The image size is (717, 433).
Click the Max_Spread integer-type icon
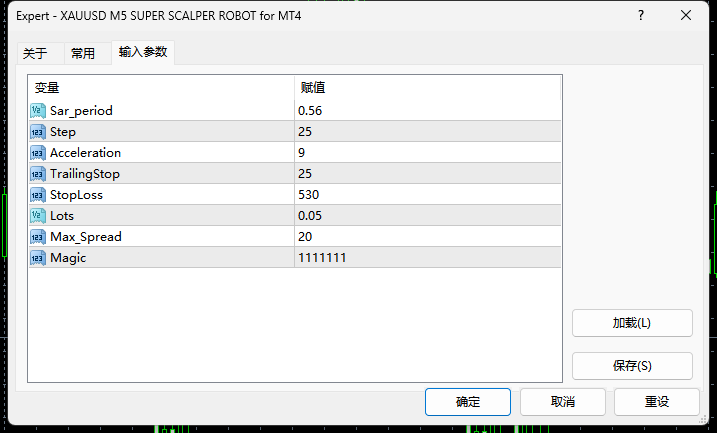tap(38, 237)
